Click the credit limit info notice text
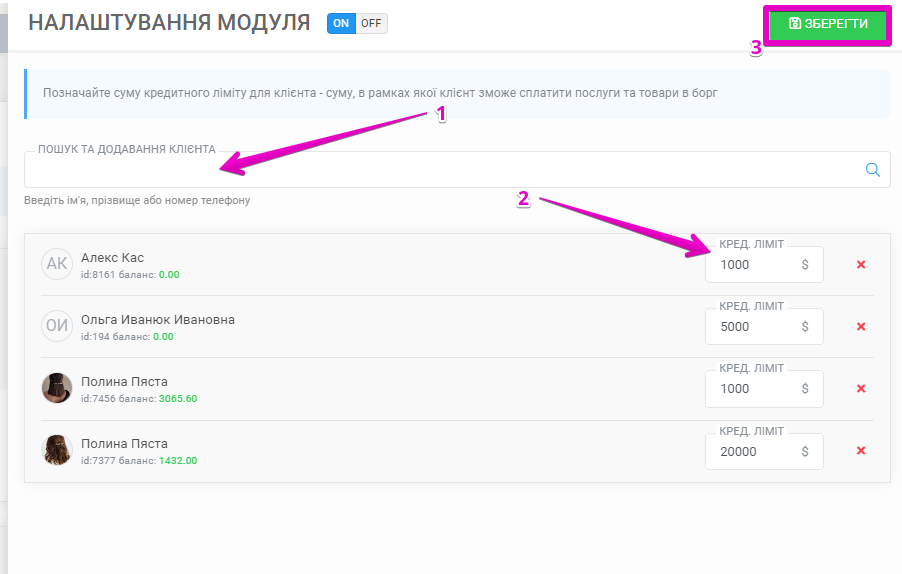 tap(380, 93)
